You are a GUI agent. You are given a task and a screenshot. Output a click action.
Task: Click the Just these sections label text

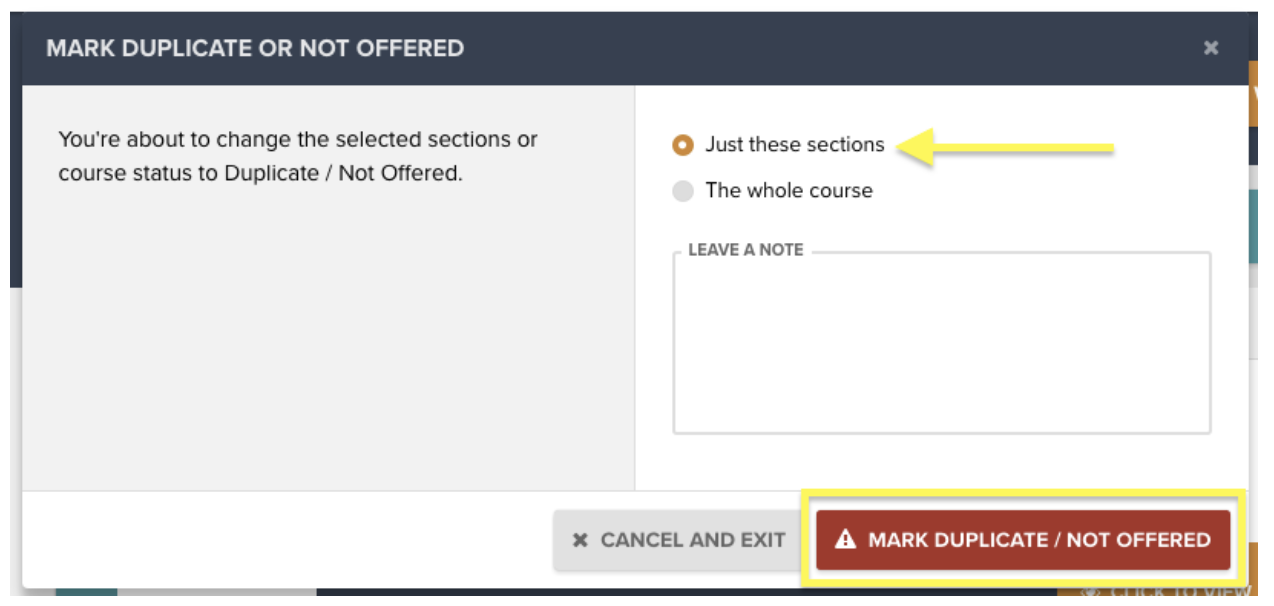click(x=795, y=144)
